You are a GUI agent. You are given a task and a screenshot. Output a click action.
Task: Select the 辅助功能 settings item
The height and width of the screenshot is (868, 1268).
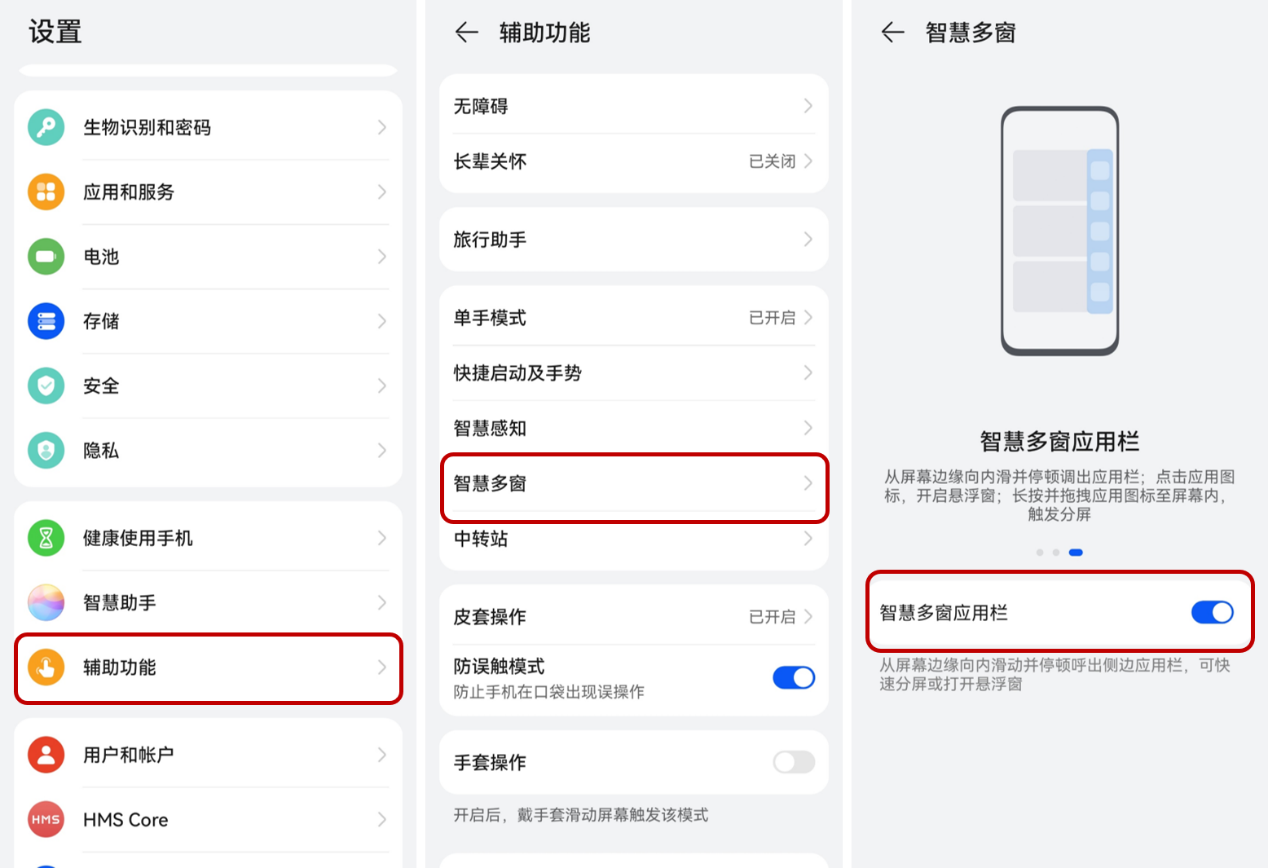[208, 667]
